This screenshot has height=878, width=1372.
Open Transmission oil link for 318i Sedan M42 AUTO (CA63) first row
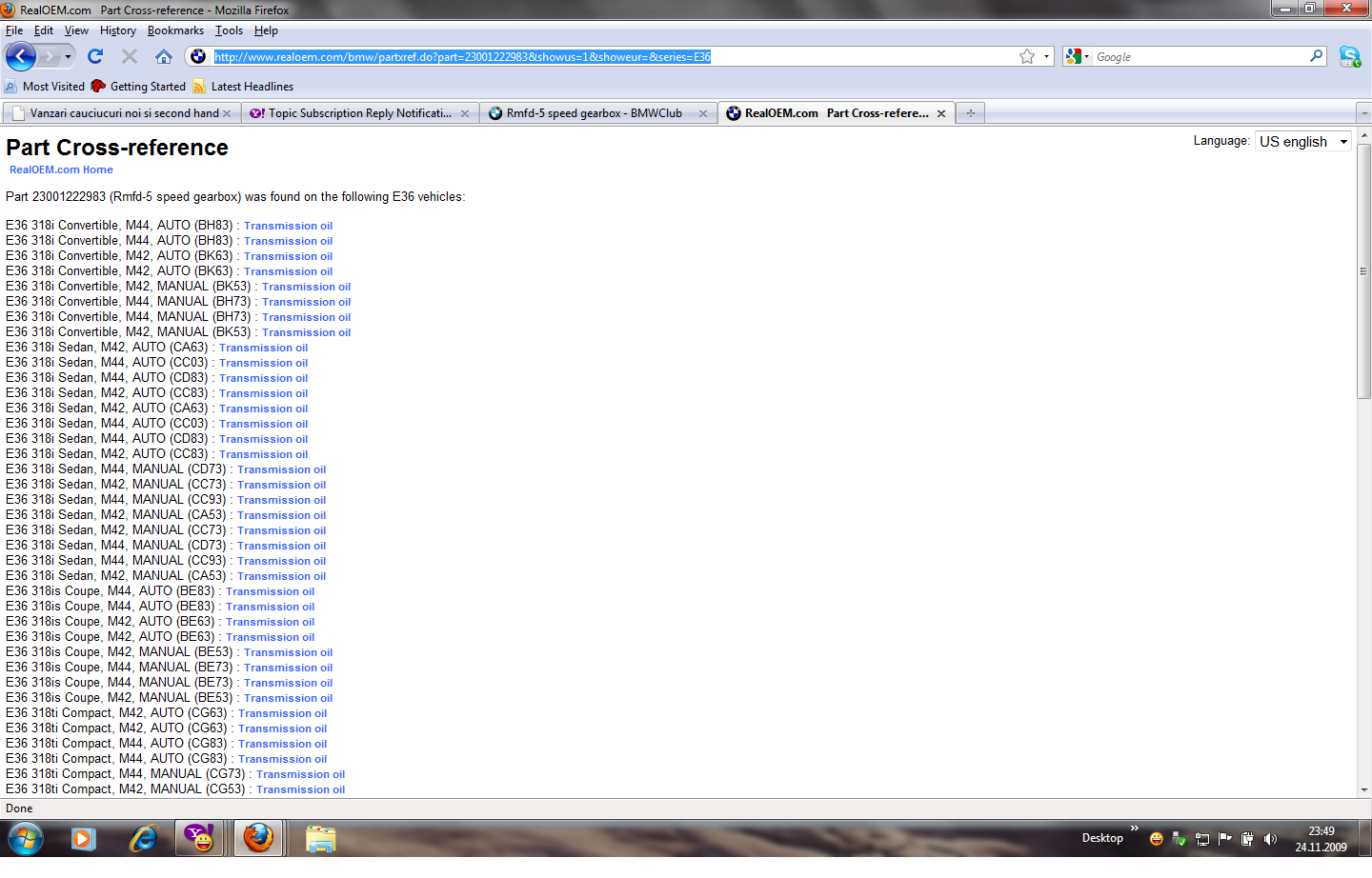coord(263,348)
